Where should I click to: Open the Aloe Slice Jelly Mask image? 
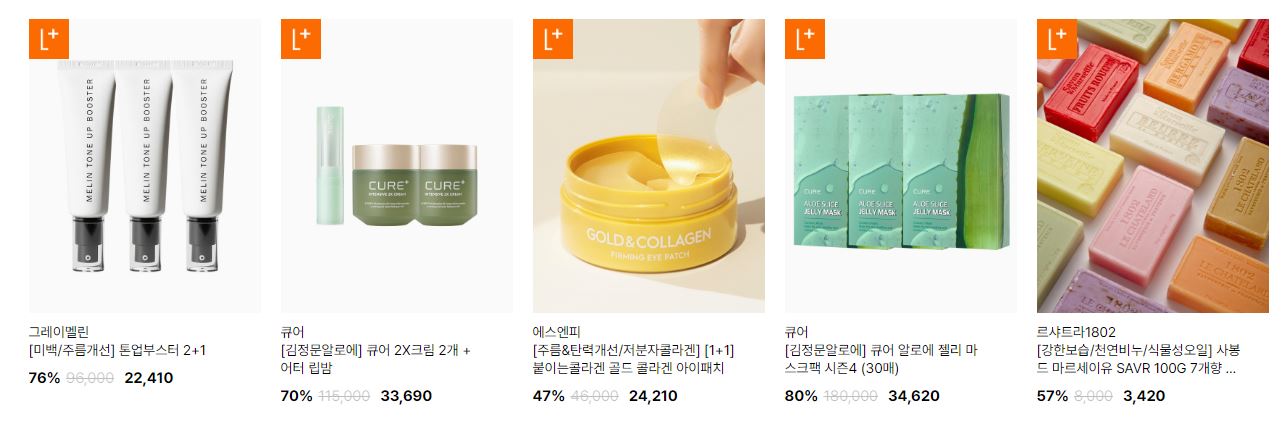[901, 166]
